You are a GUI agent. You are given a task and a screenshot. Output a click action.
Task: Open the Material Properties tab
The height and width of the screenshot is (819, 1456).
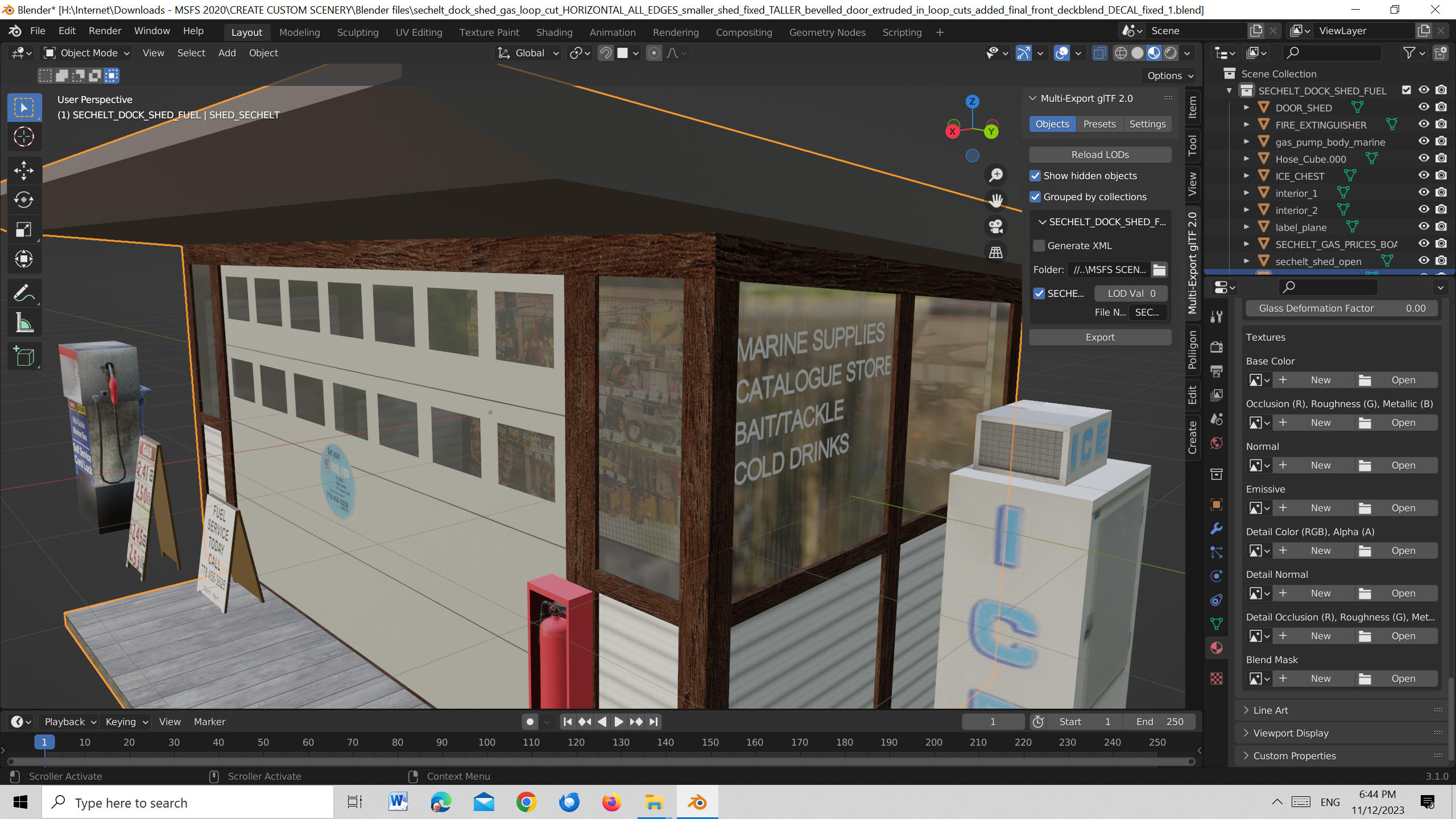coord(1217,647)
